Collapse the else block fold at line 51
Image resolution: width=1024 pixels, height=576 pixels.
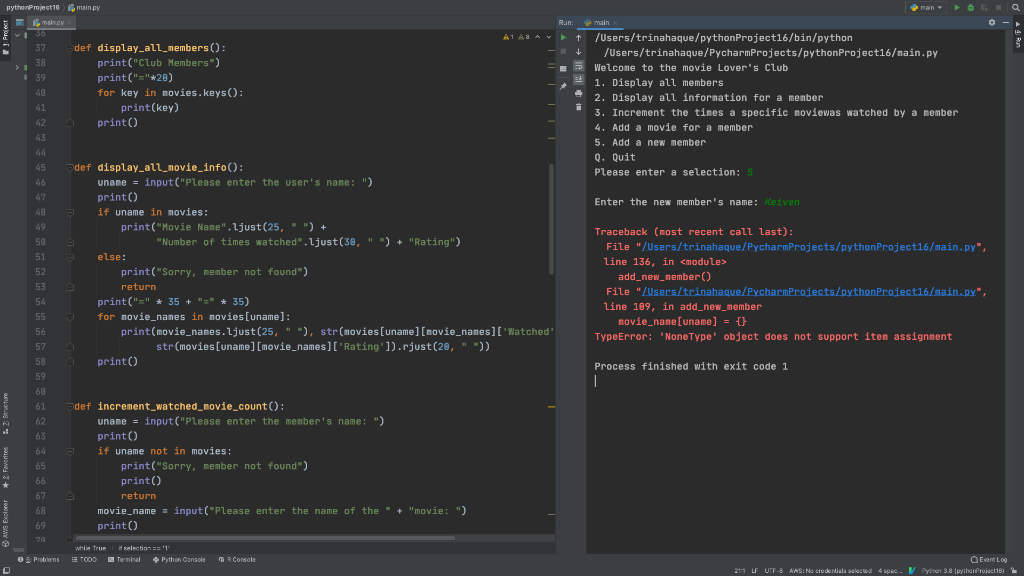pyautogui.click(x=70, y=257)
